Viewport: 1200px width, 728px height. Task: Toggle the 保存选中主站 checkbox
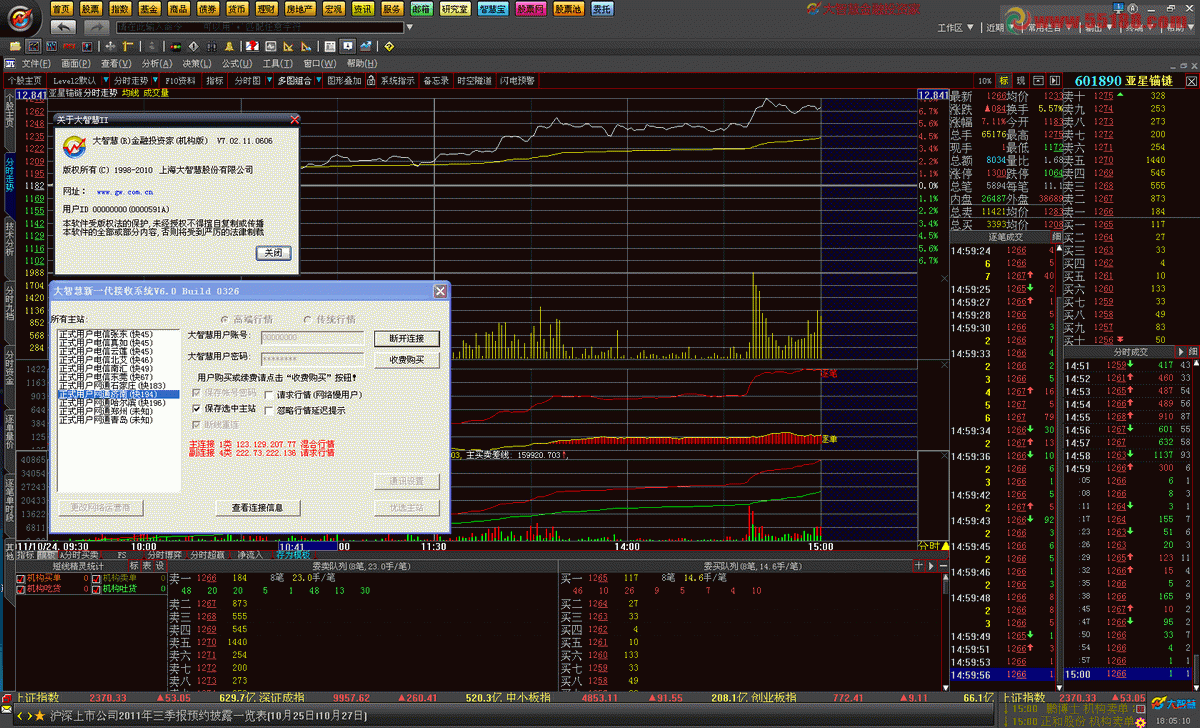pos(196,408)
